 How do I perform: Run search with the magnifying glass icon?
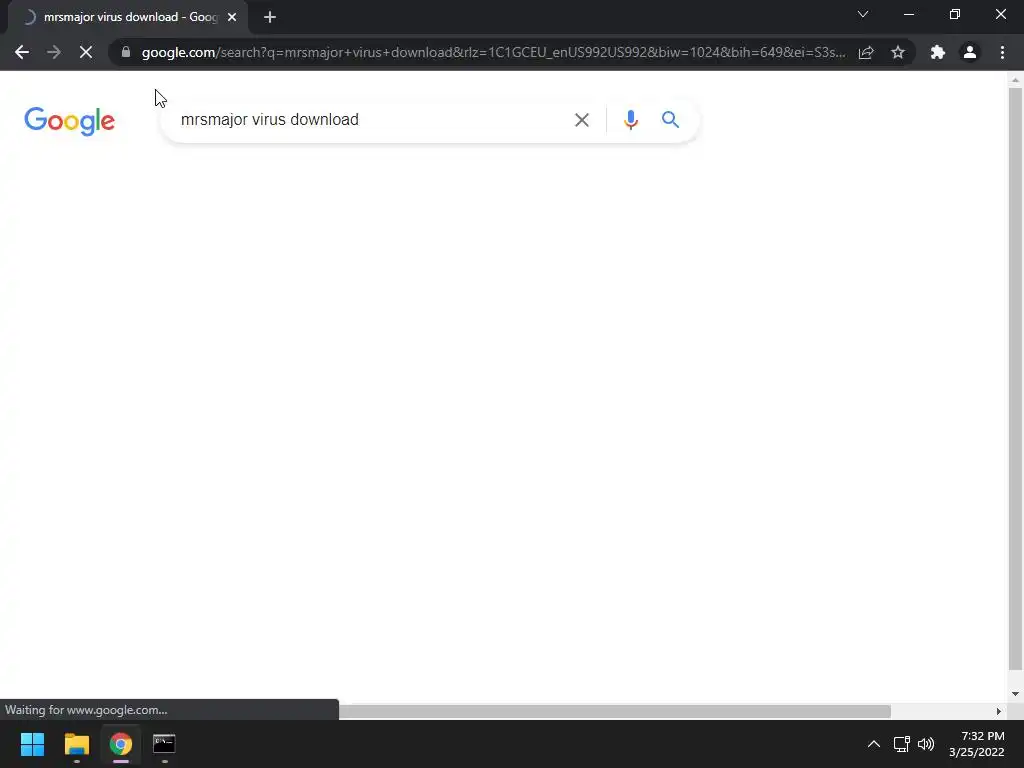670,120
